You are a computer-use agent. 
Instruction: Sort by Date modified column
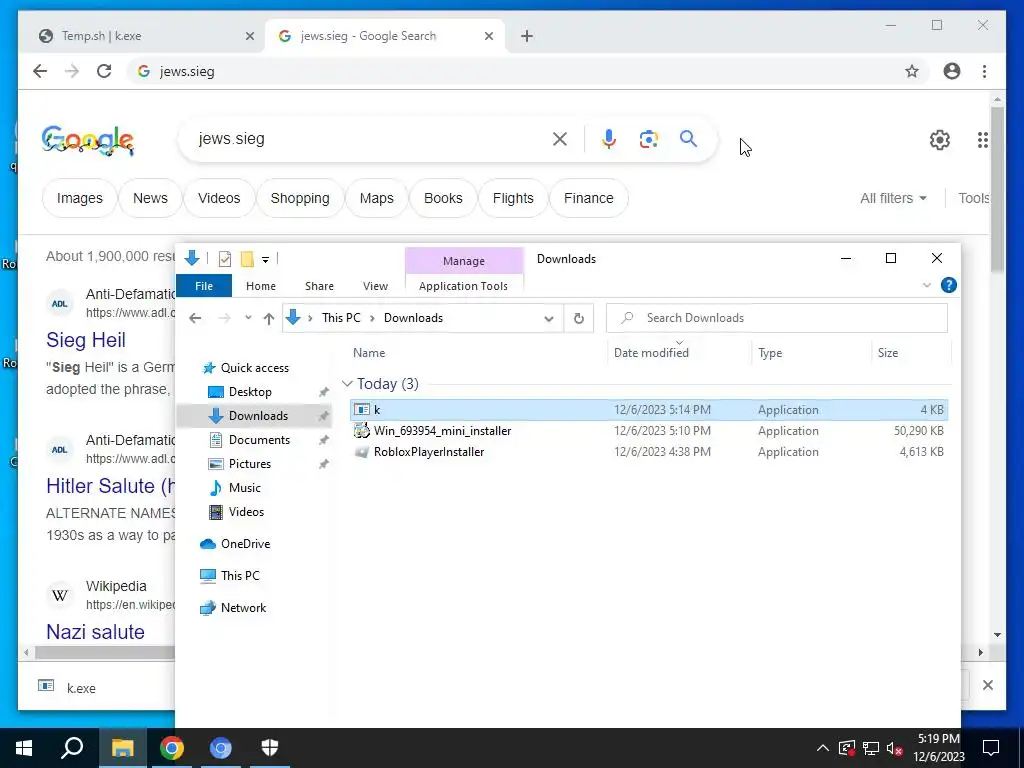coord(651,353)
